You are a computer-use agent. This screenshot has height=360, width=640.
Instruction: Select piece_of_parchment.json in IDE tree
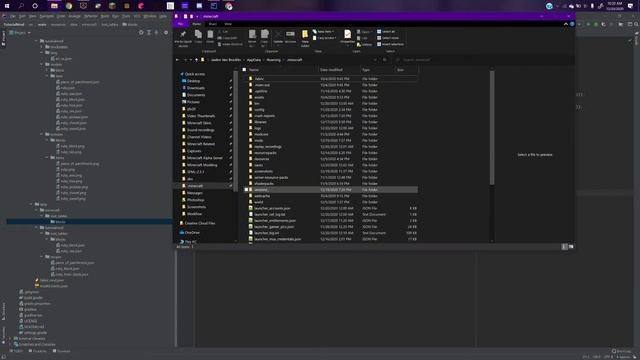click(x=78, y=82)
